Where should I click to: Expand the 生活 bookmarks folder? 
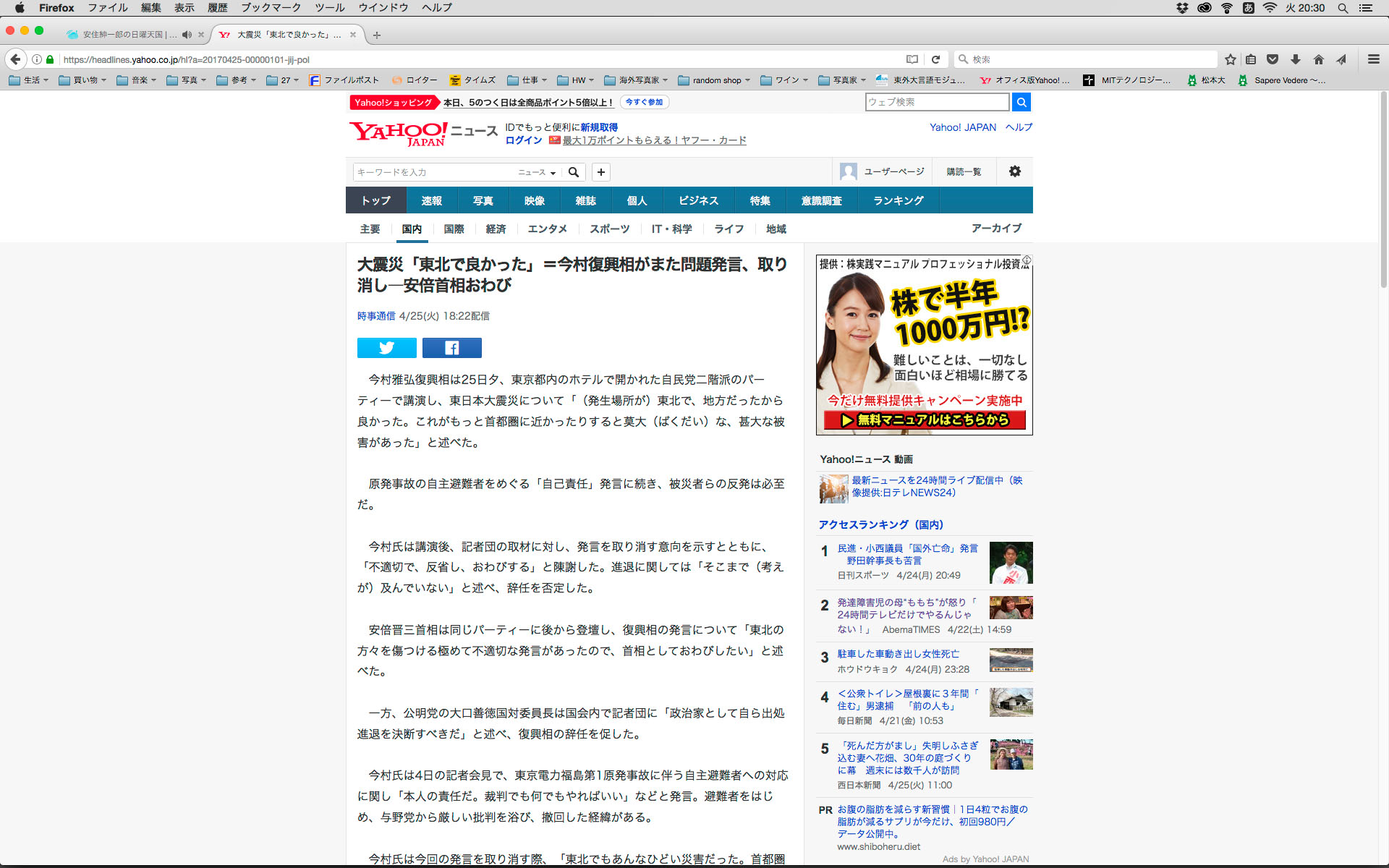29,80
